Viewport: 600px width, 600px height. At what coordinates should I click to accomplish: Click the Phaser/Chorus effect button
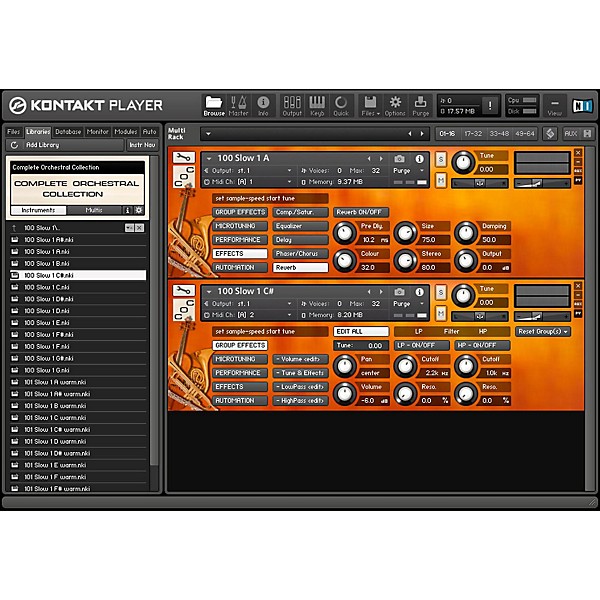point(300,253)
